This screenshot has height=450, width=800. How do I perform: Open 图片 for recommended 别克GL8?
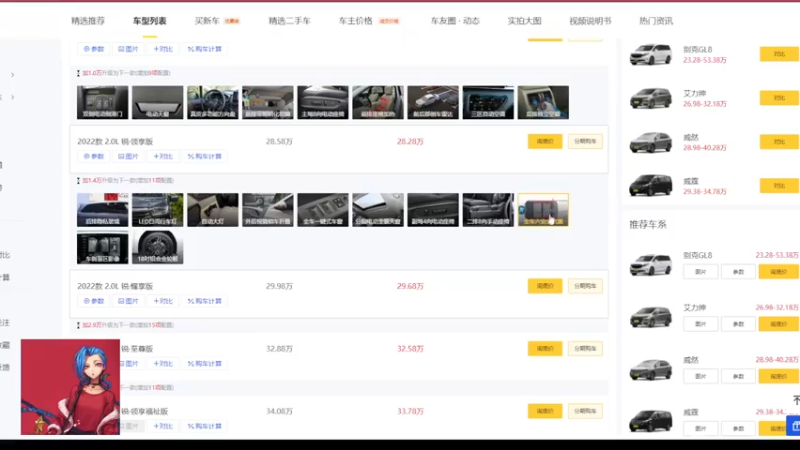701,272
